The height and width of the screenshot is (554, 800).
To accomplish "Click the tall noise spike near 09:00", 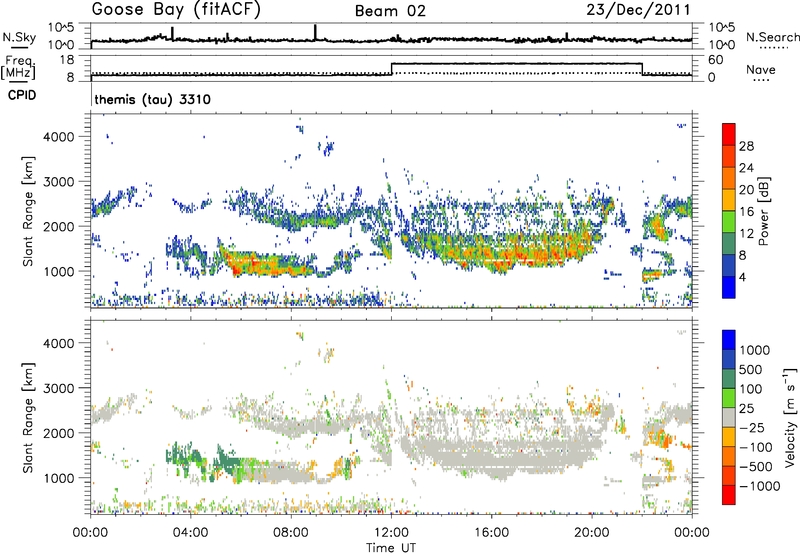I will (315, 32).
